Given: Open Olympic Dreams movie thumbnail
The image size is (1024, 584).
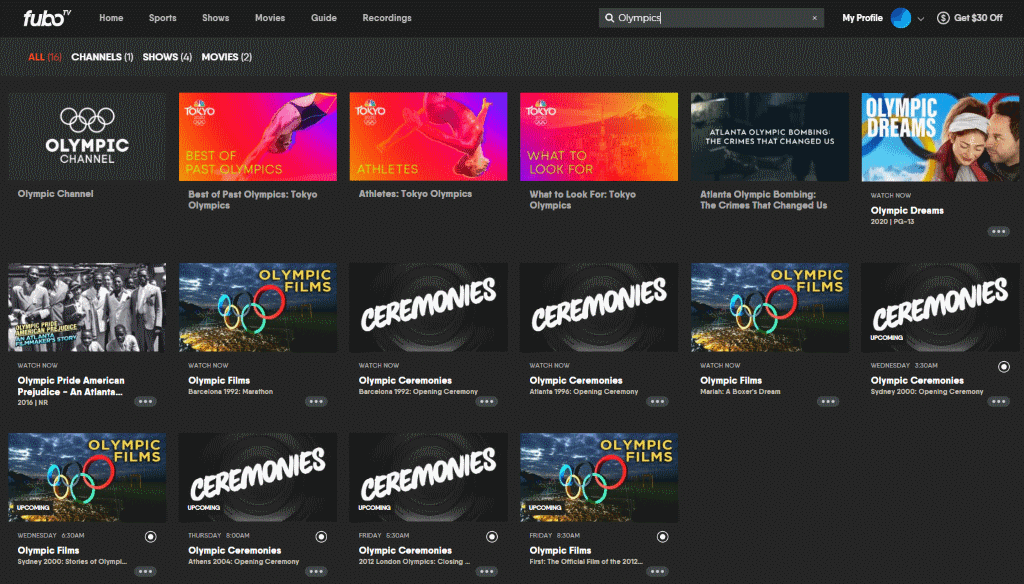Looking at the screenshot, I should 940,137.
